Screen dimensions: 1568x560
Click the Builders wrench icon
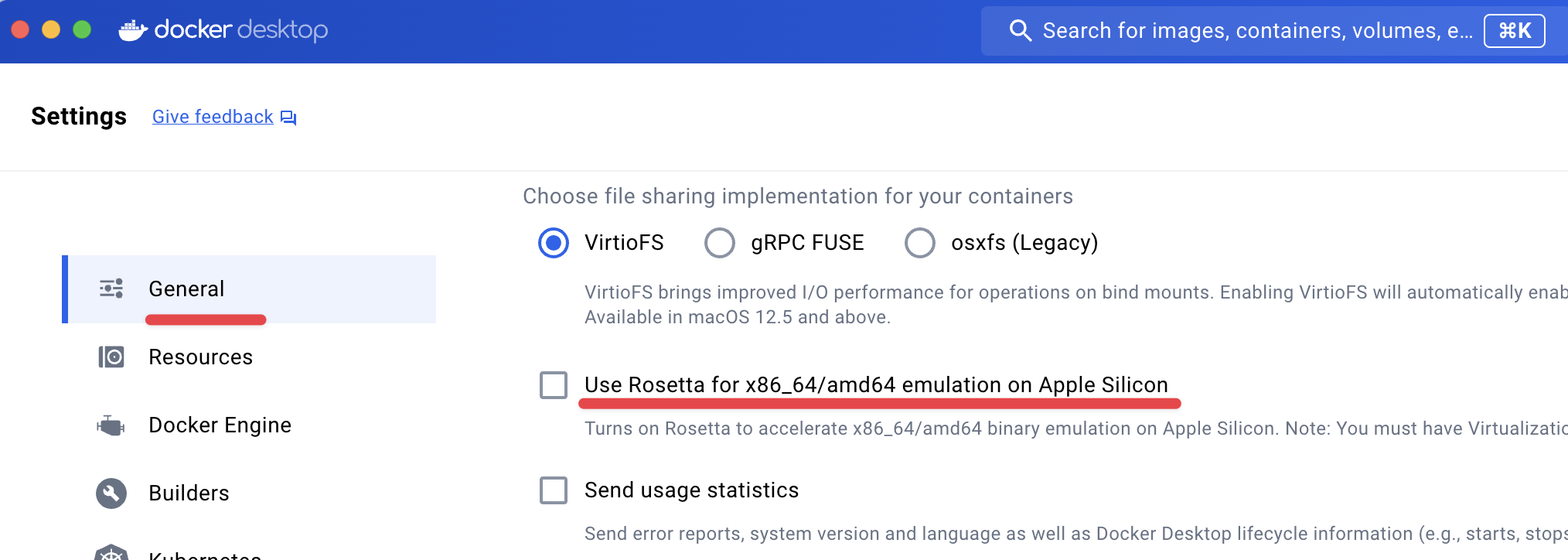point(111,493)
